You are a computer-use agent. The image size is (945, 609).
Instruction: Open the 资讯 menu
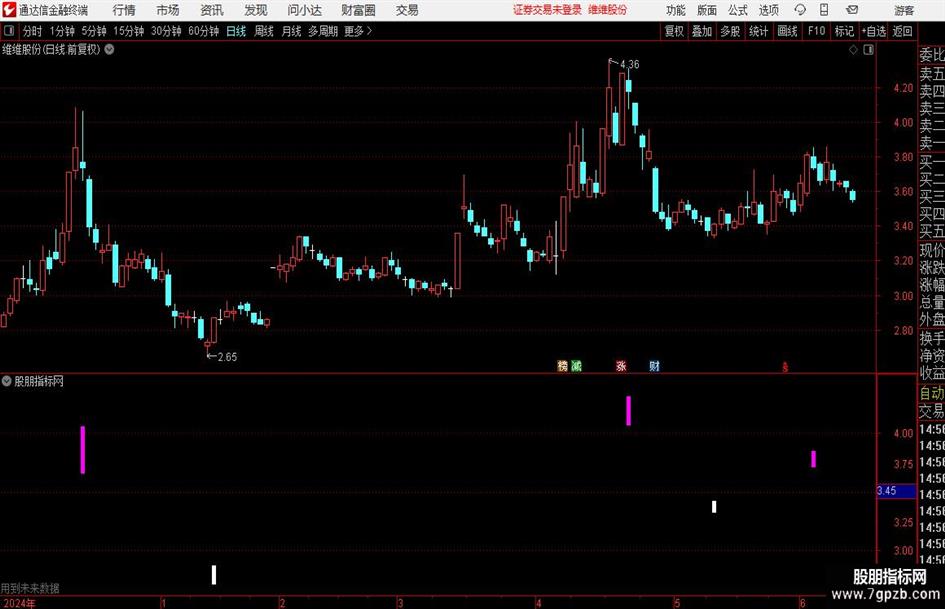pos(212,10)
